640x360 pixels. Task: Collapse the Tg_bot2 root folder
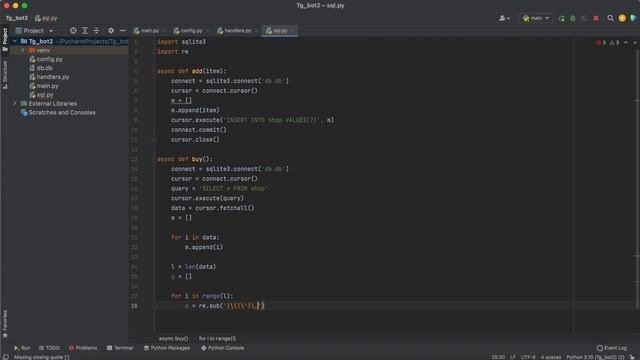[15, 41]
